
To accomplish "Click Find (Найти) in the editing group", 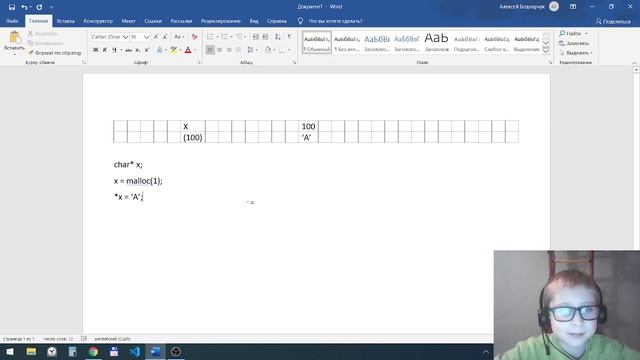I will [571, 33].
